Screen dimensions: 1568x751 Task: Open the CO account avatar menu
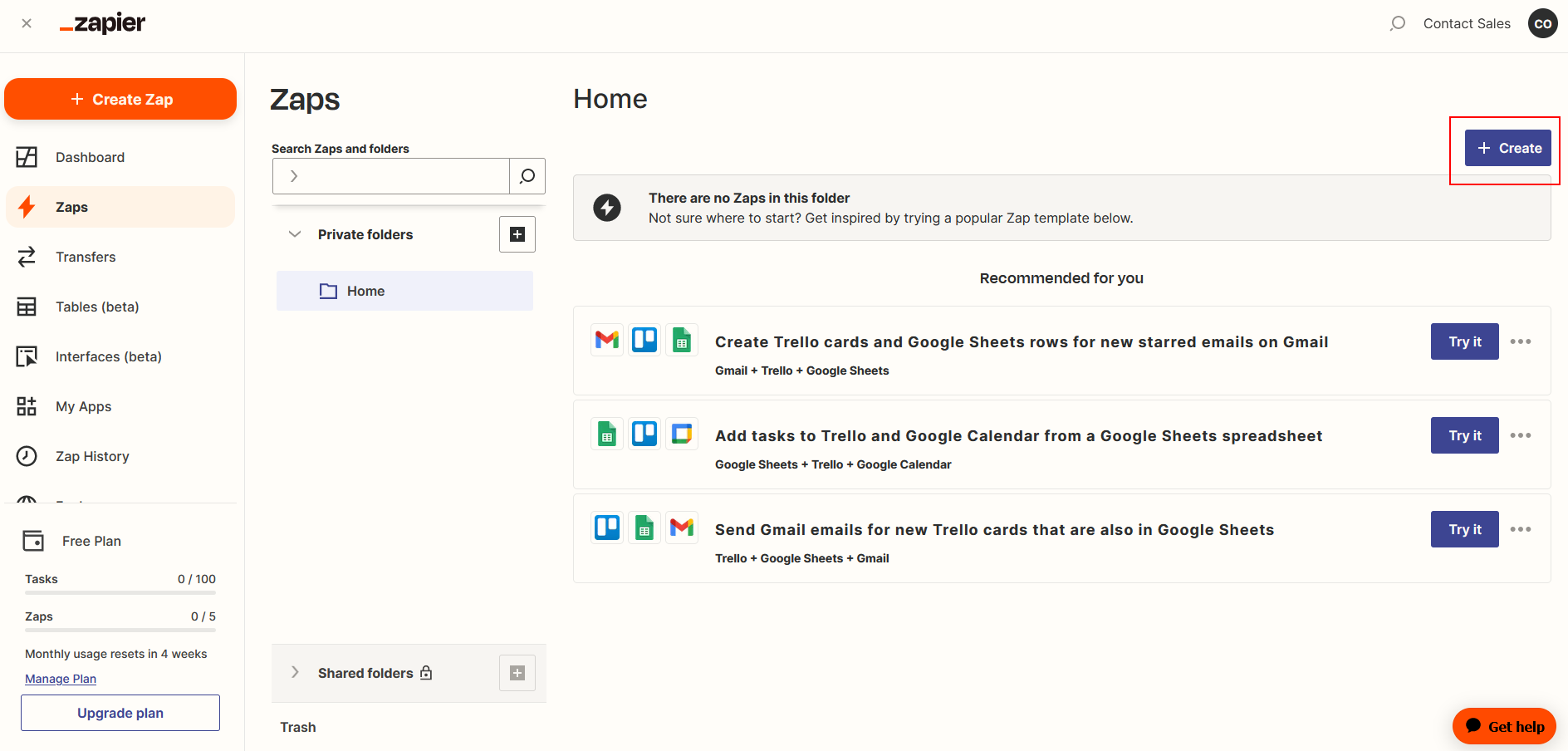[1542, 23]
